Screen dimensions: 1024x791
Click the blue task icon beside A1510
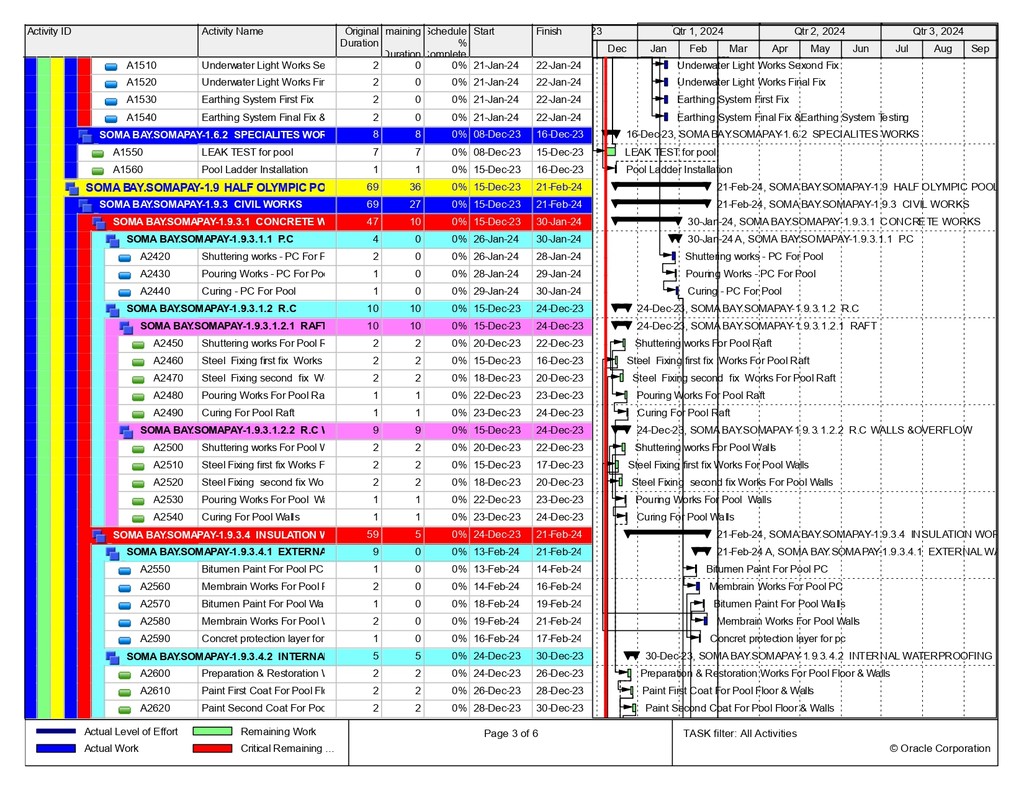(x=111, y=66)
